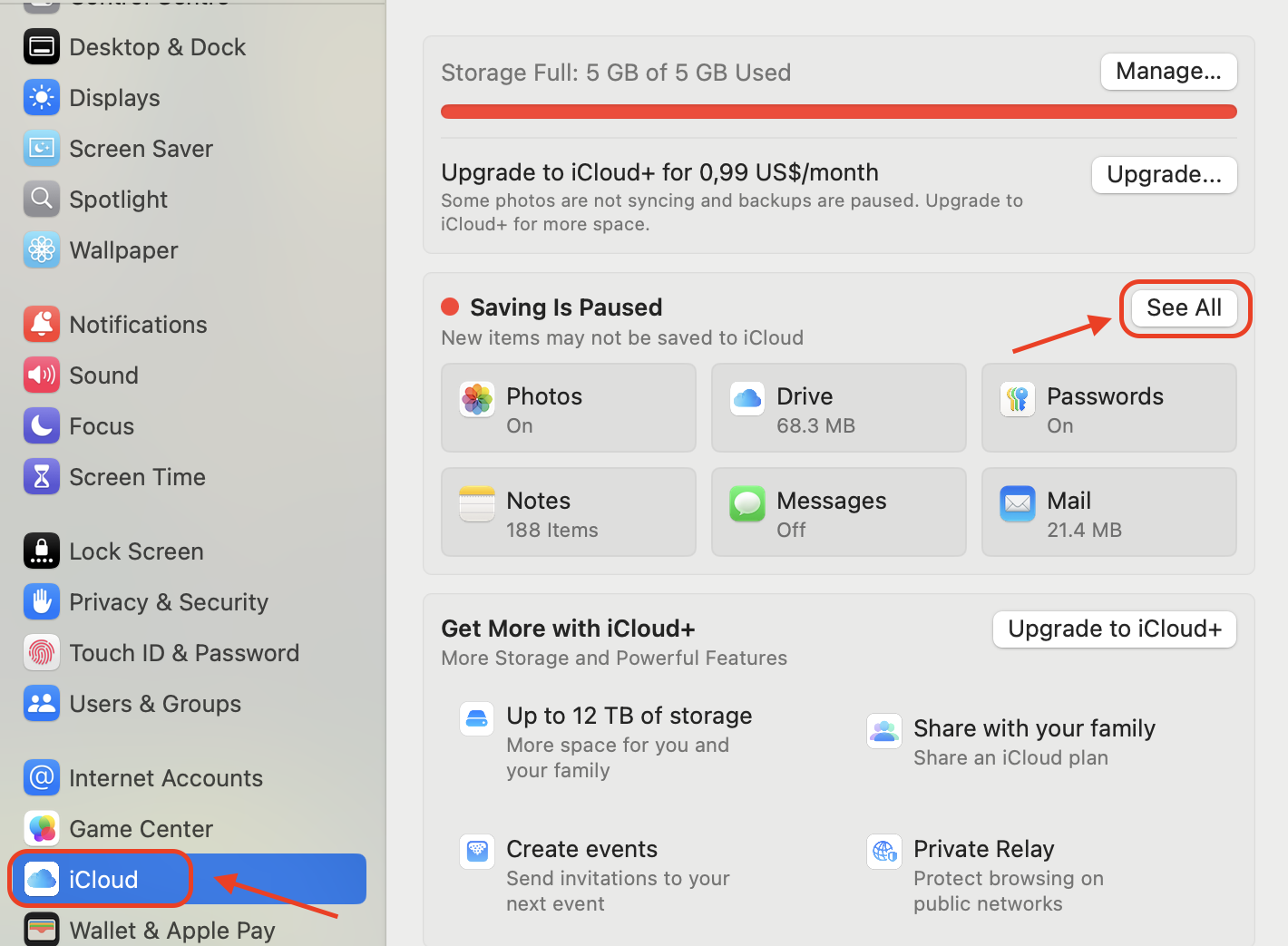
Task: Open the Notes app icon
Action: coord(476,503)
